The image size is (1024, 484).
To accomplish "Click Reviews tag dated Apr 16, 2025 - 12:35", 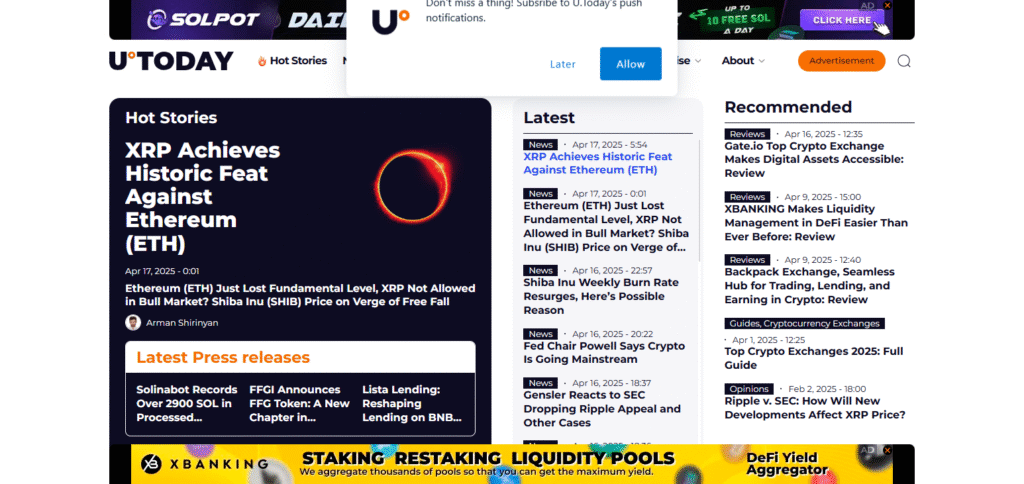I will (x=747, y=134).
